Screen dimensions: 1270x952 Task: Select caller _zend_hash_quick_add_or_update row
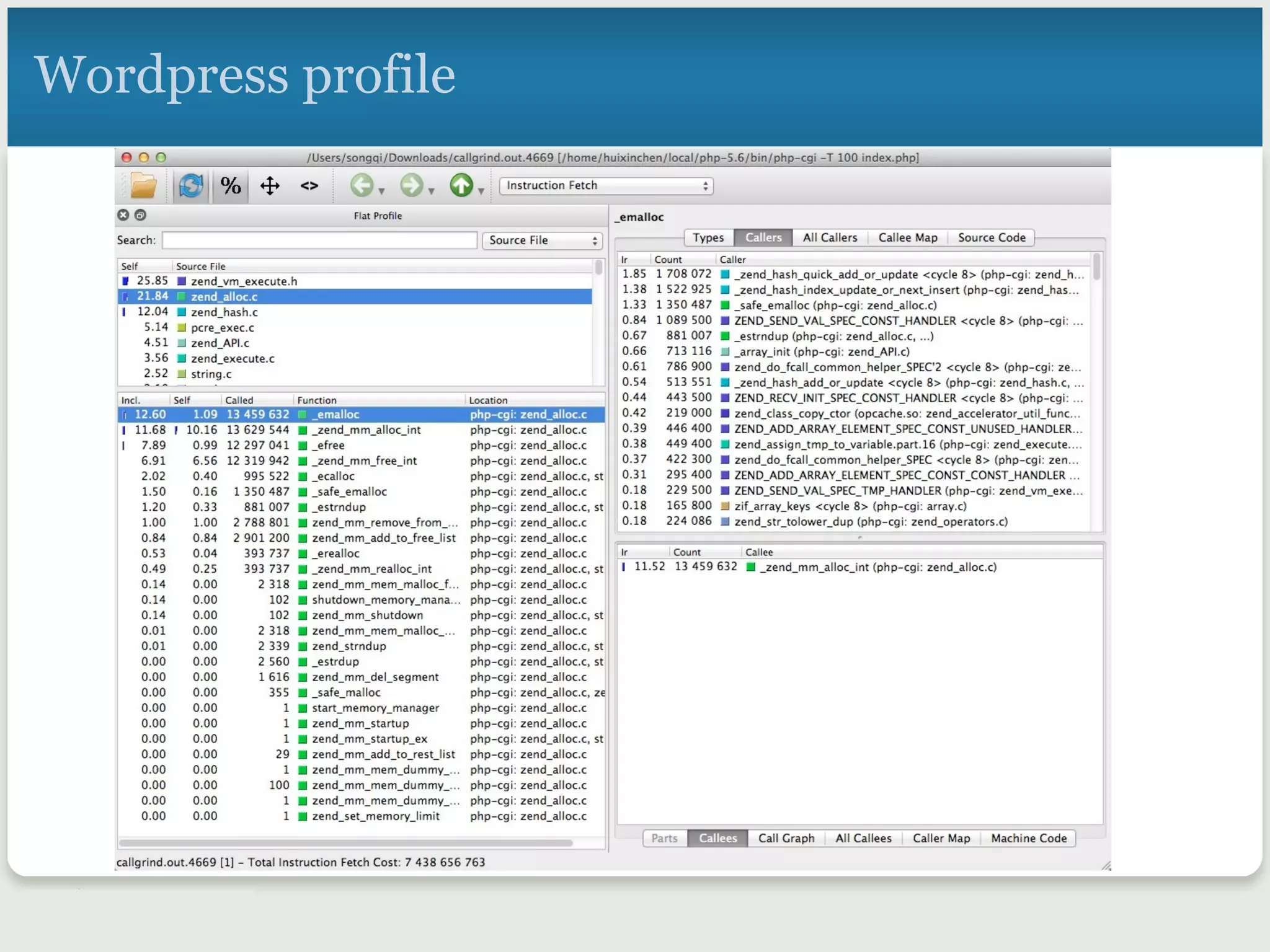(x=853, y=274)
